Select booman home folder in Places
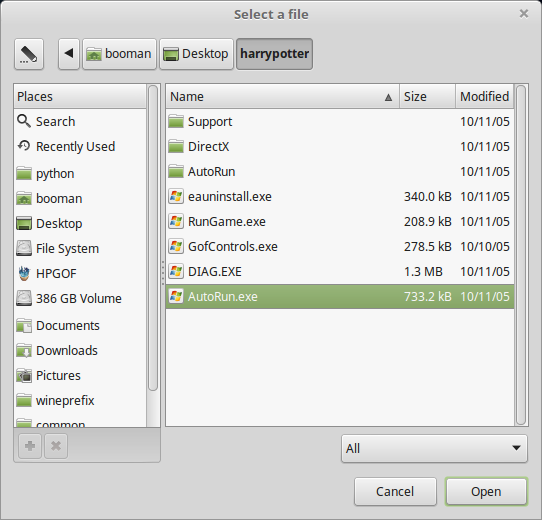The height and width of the screenshot is (520, 542). 80,199
